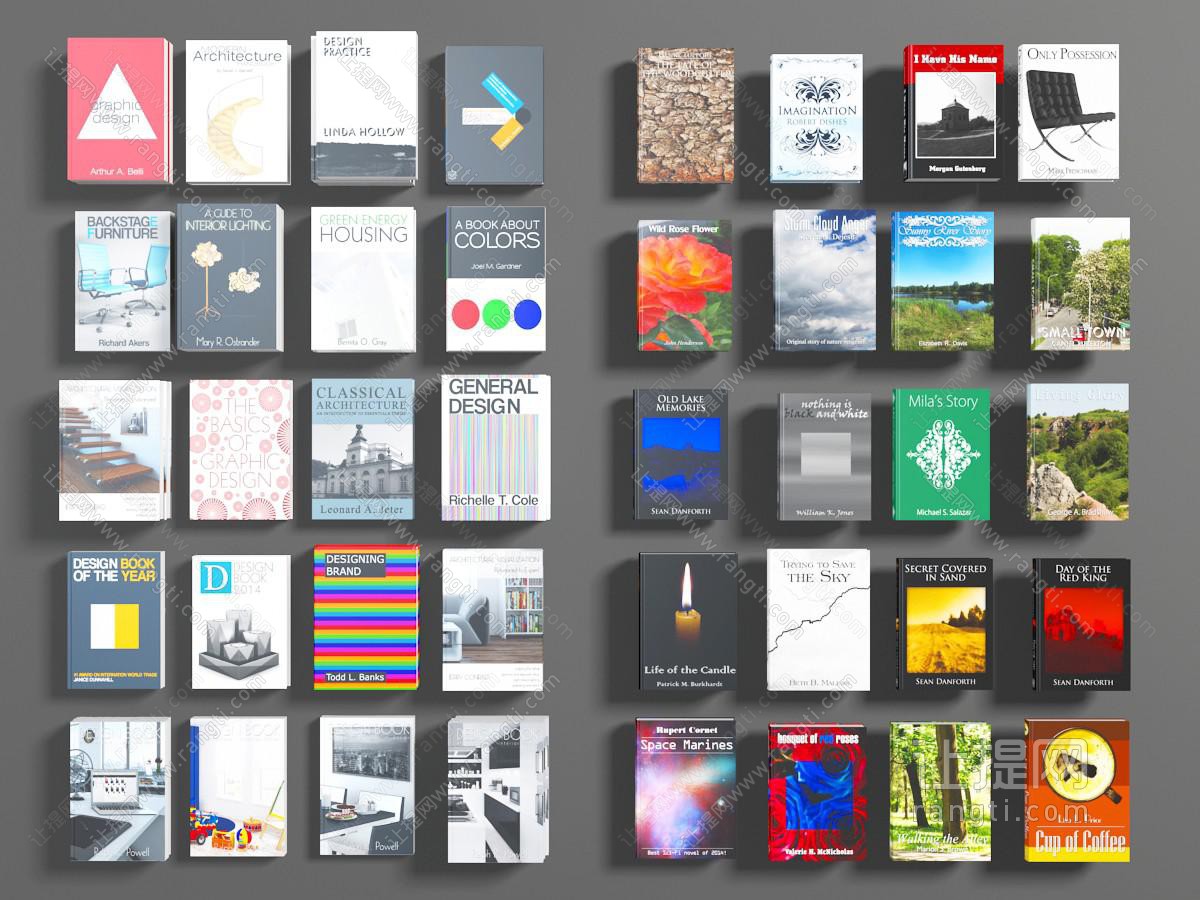Select the book cover showing laptop on desk

pyautogui.click(x=120, y=788)
